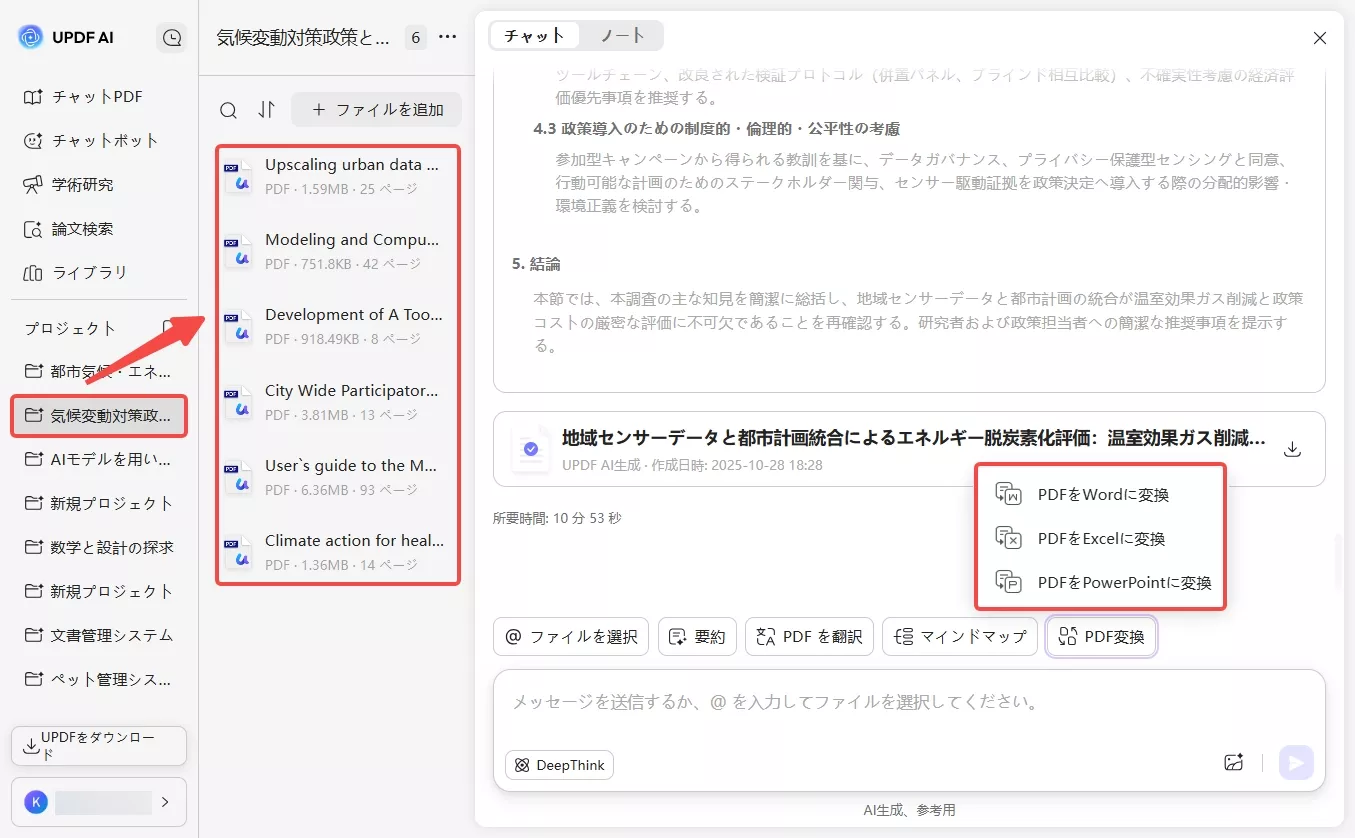Screen dimensions: 1355x838
Task: Click the search icon in the file list panel
Action: click(228, 109)
